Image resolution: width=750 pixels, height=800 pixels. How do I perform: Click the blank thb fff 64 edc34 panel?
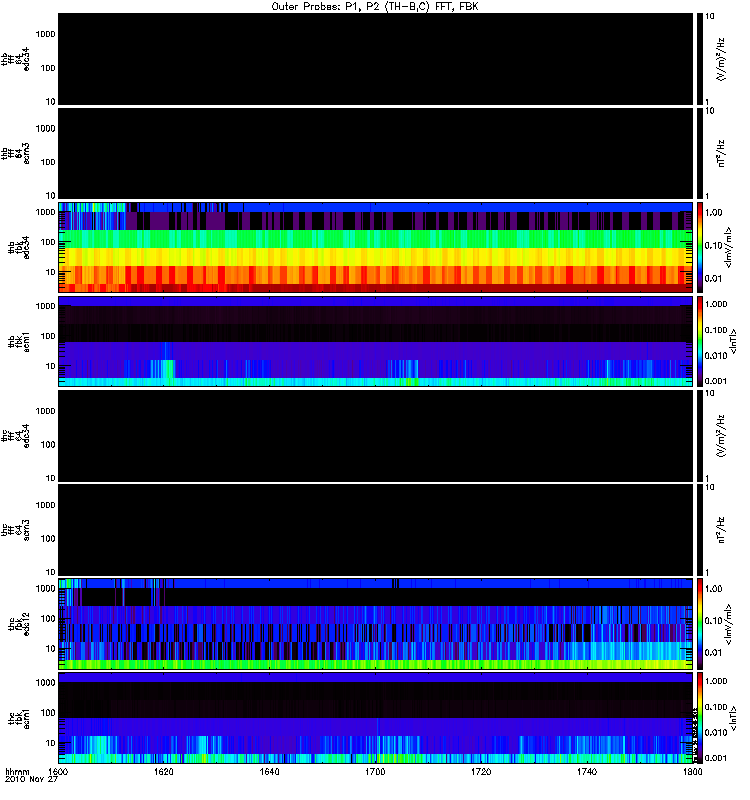[375, 59]
